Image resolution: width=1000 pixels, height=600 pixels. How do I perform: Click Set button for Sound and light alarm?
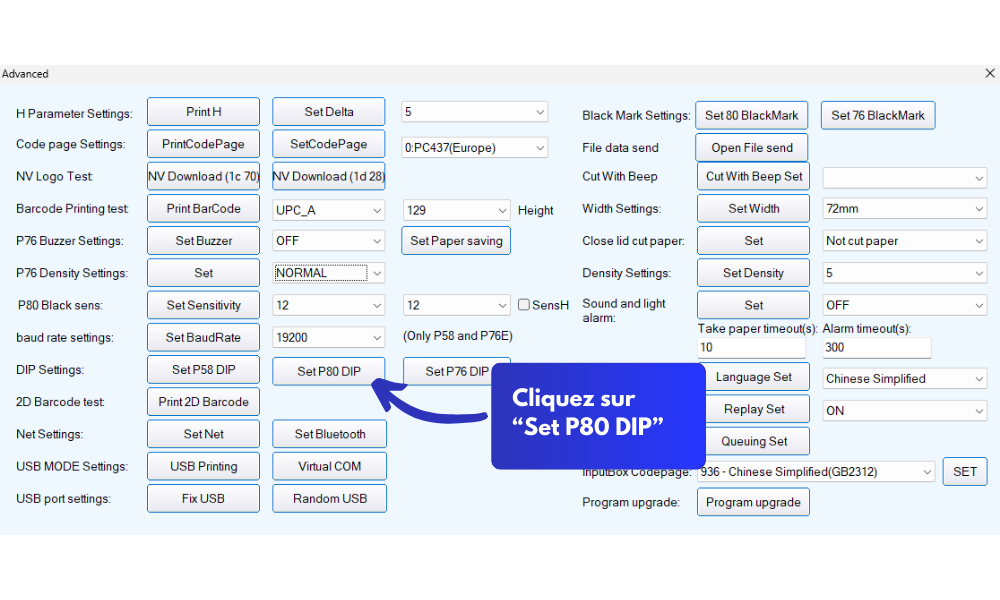coord(753,305)
